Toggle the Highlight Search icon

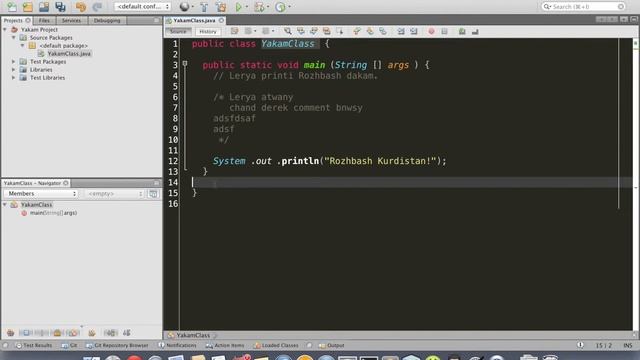click(327, 31)
